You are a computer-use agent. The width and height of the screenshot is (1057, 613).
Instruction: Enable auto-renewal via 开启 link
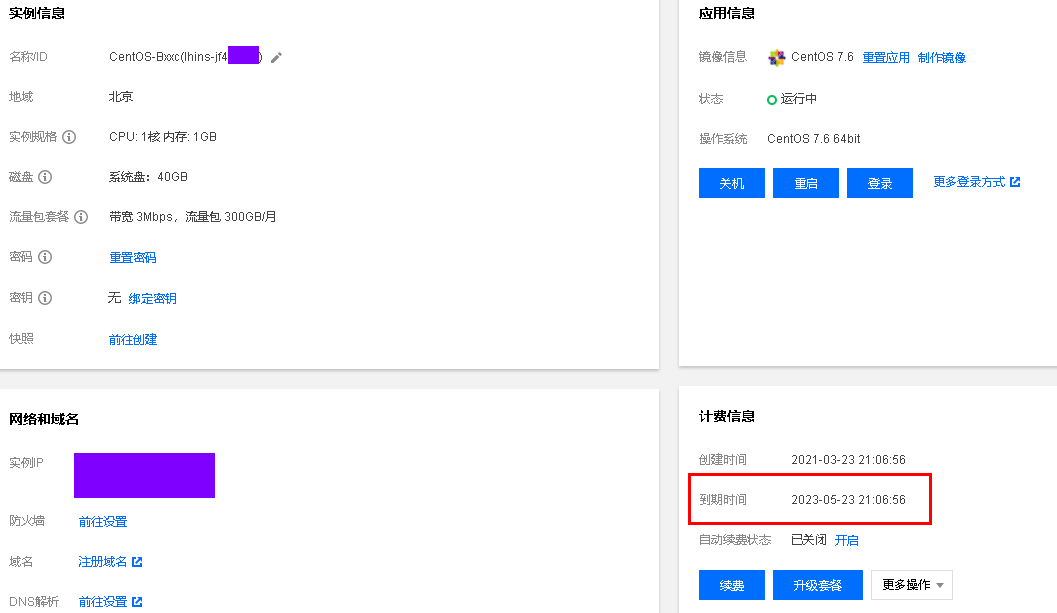pos(846,540)
